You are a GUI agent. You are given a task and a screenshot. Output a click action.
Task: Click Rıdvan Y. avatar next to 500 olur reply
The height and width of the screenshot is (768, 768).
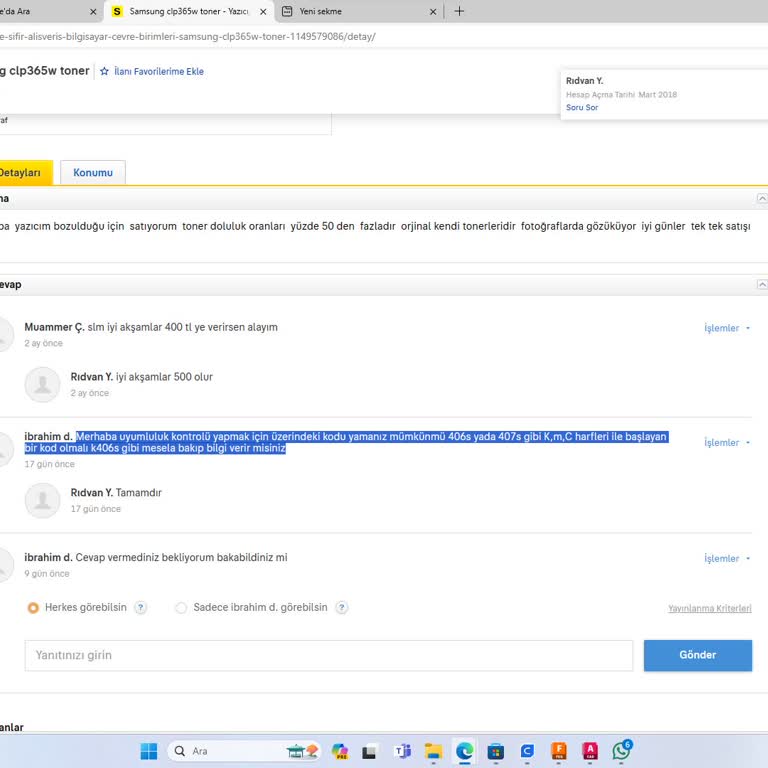click(x=43, y=384)
